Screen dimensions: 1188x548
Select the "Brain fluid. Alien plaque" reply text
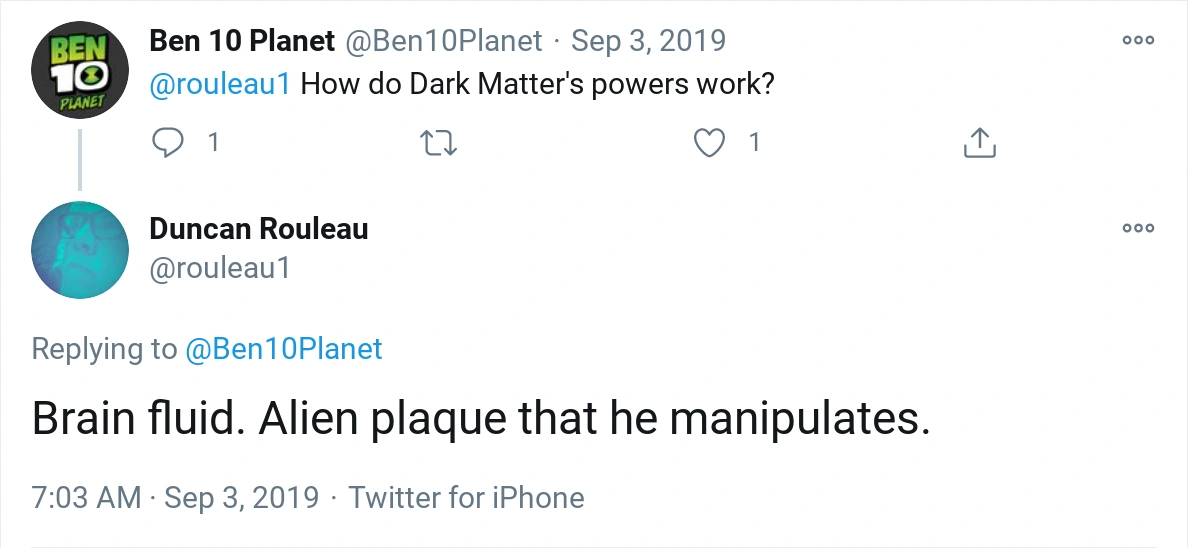pyautogui.click(x=481, y=419)
